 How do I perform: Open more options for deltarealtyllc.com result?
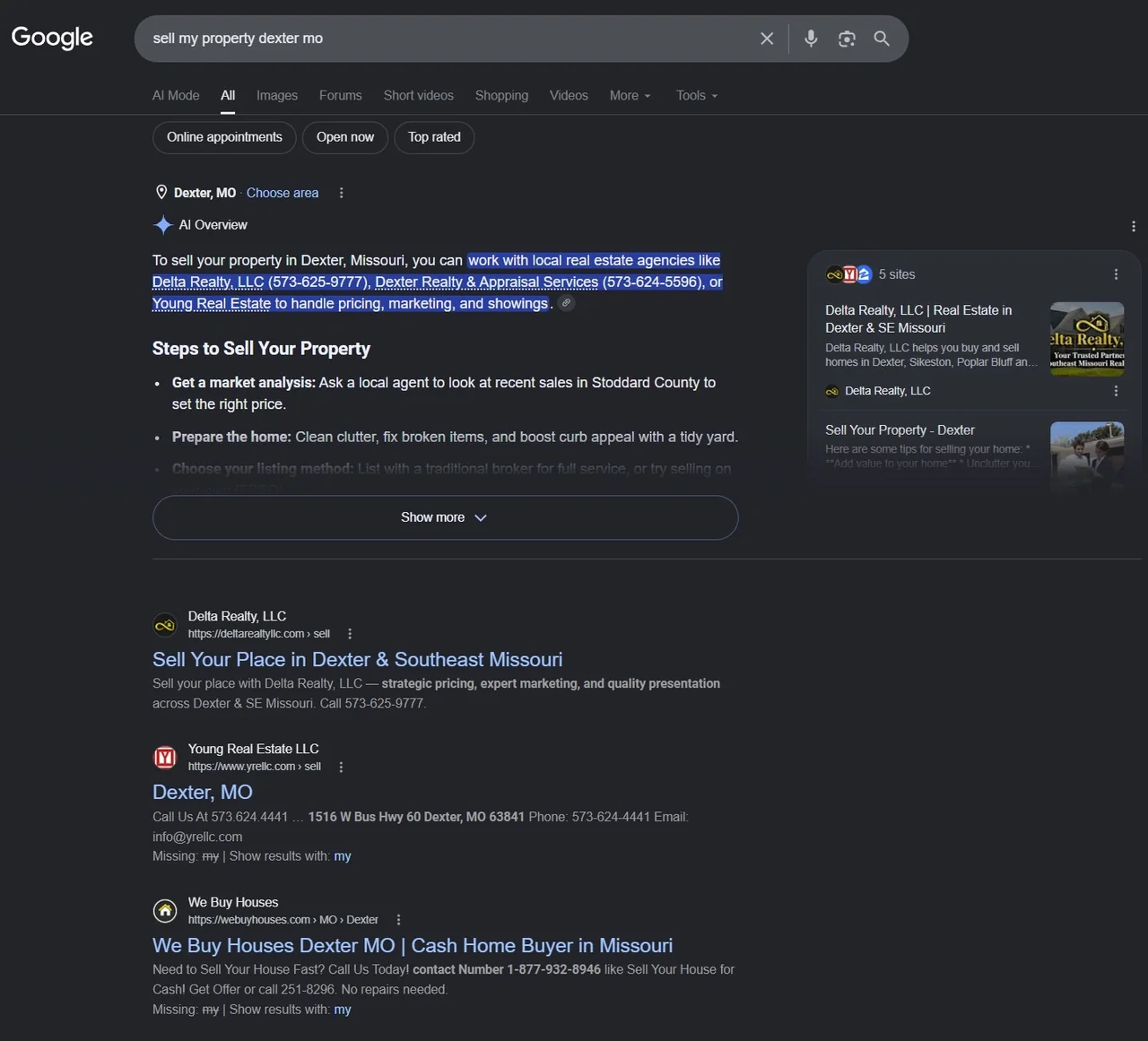350,634
